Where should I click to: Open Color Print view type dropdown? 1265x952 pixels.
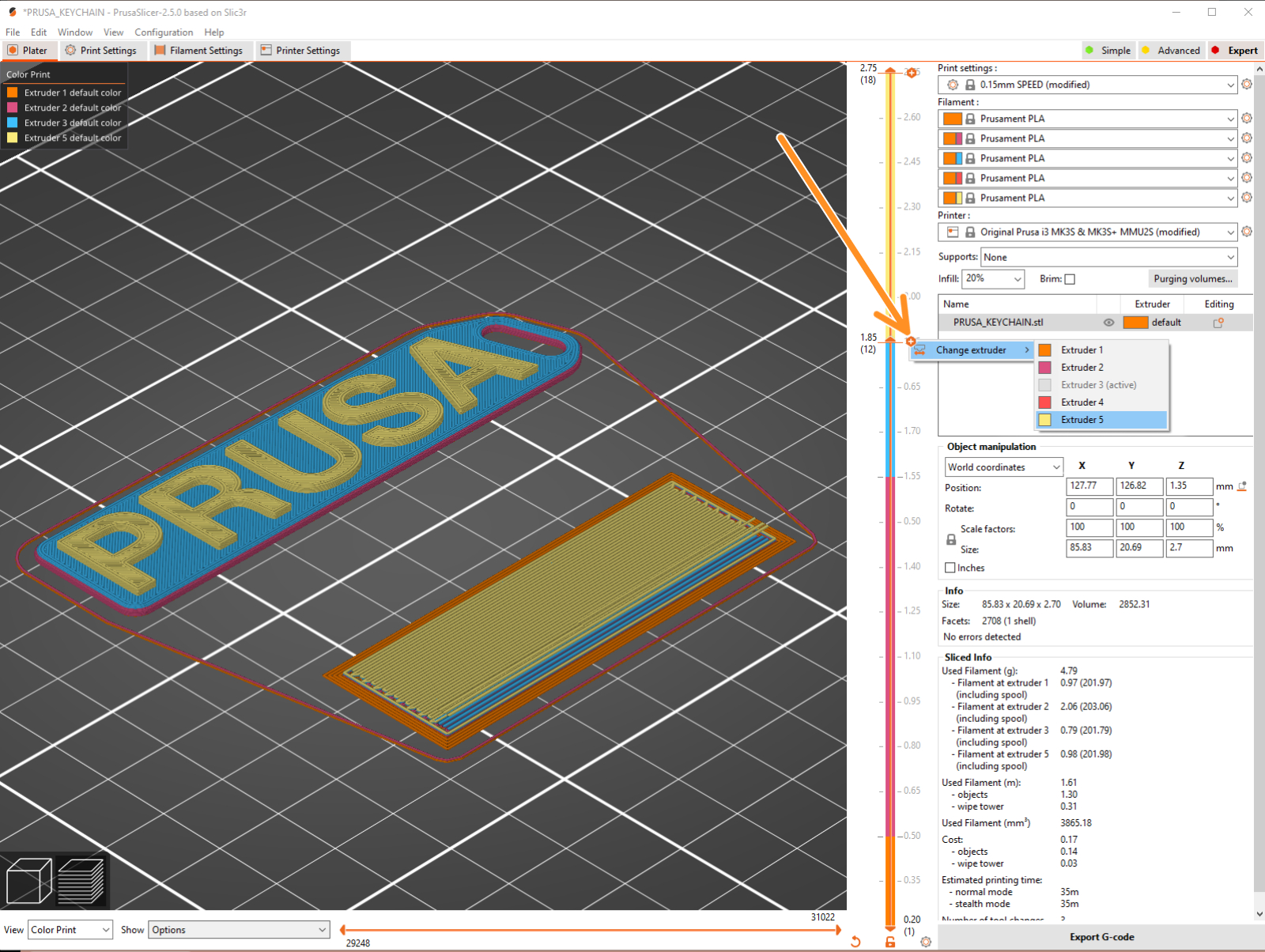point(70,930)
